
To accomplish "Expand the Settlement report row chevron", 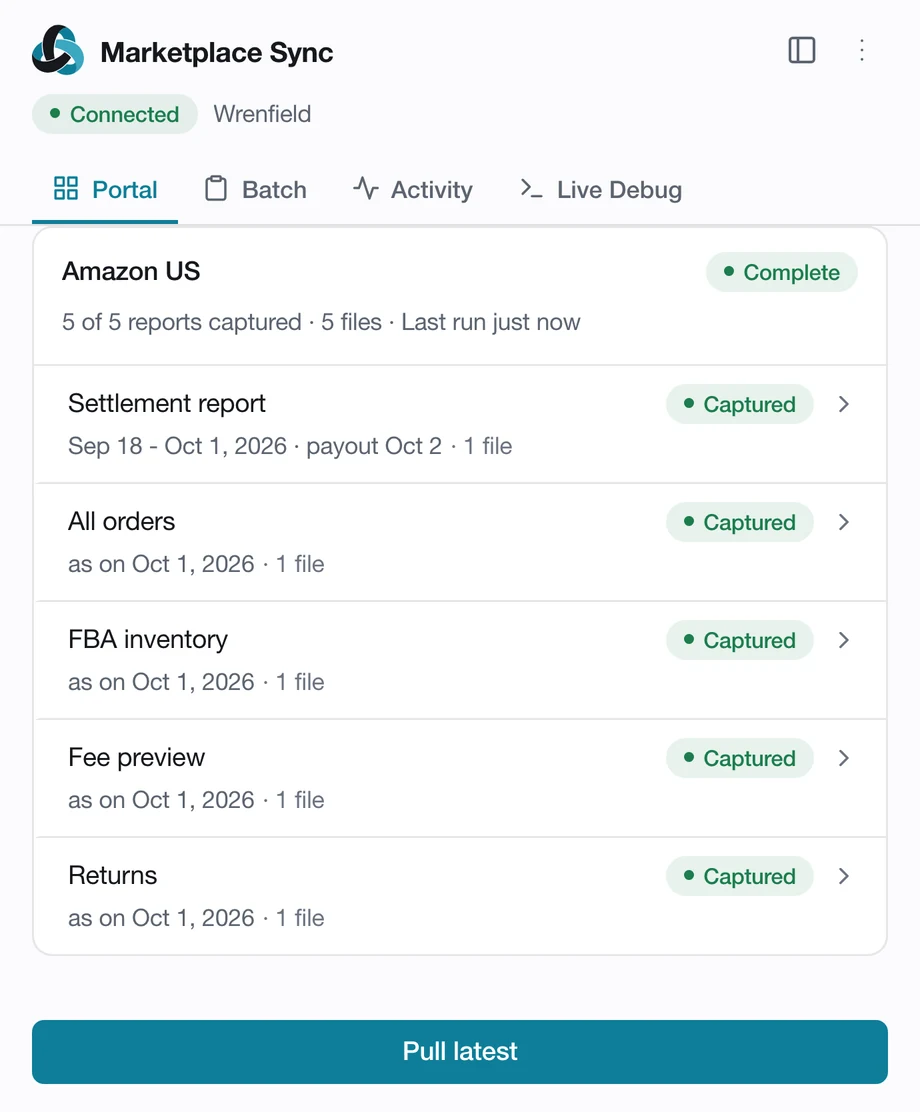I will coord(843,404).
